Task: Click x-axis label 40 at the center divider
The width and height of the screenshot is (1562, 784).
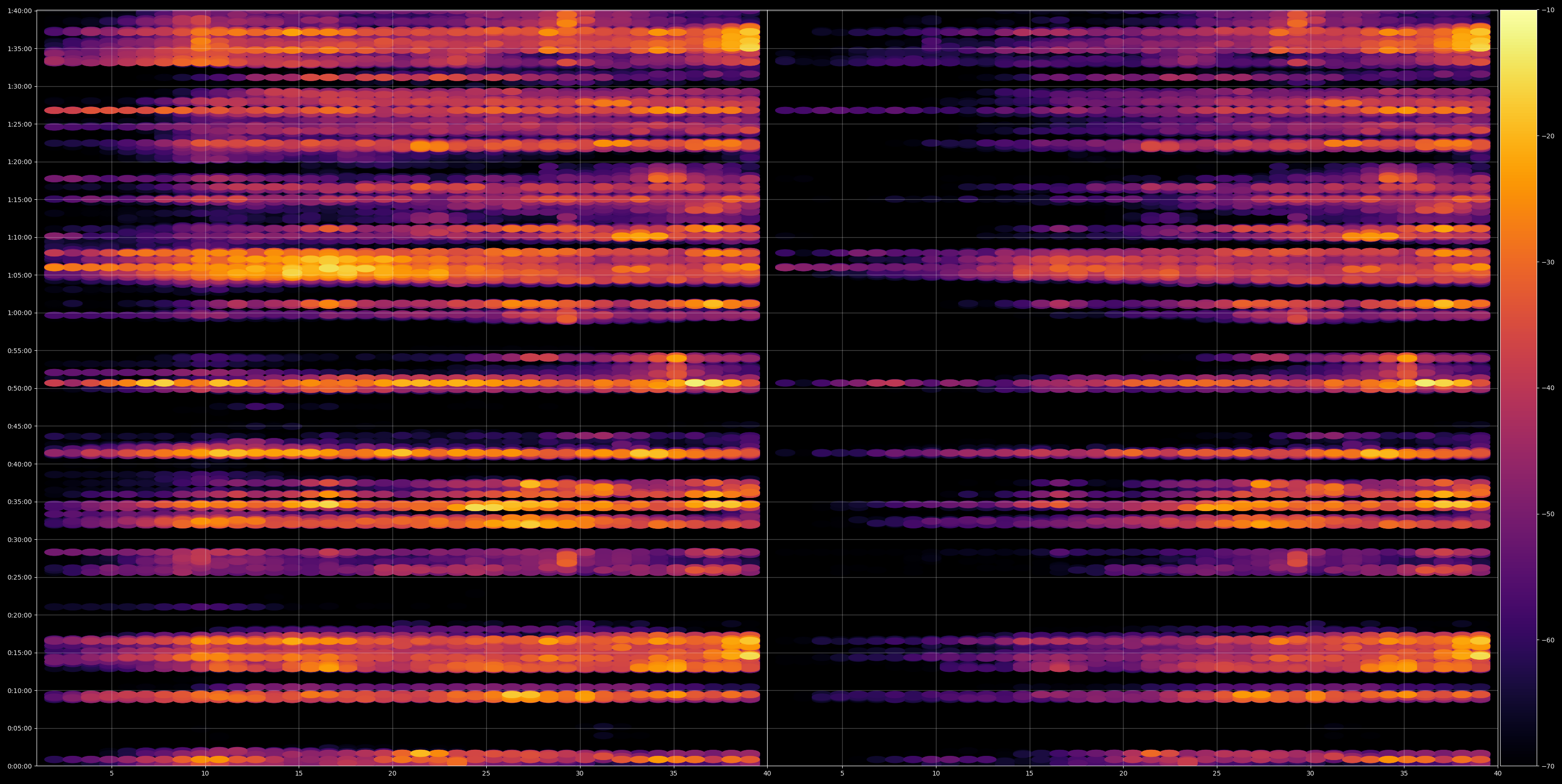Action: point(767,773)
